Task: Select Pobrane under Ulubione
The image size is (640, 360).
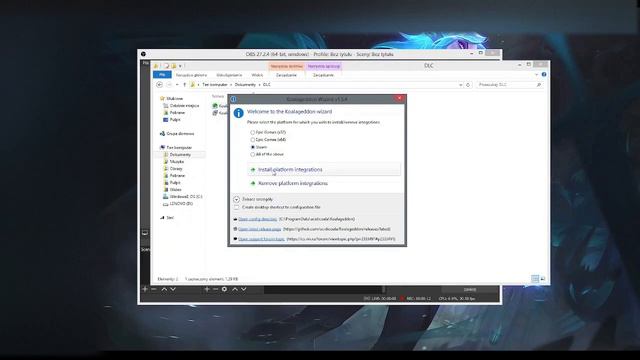Action: pos(174,113)
